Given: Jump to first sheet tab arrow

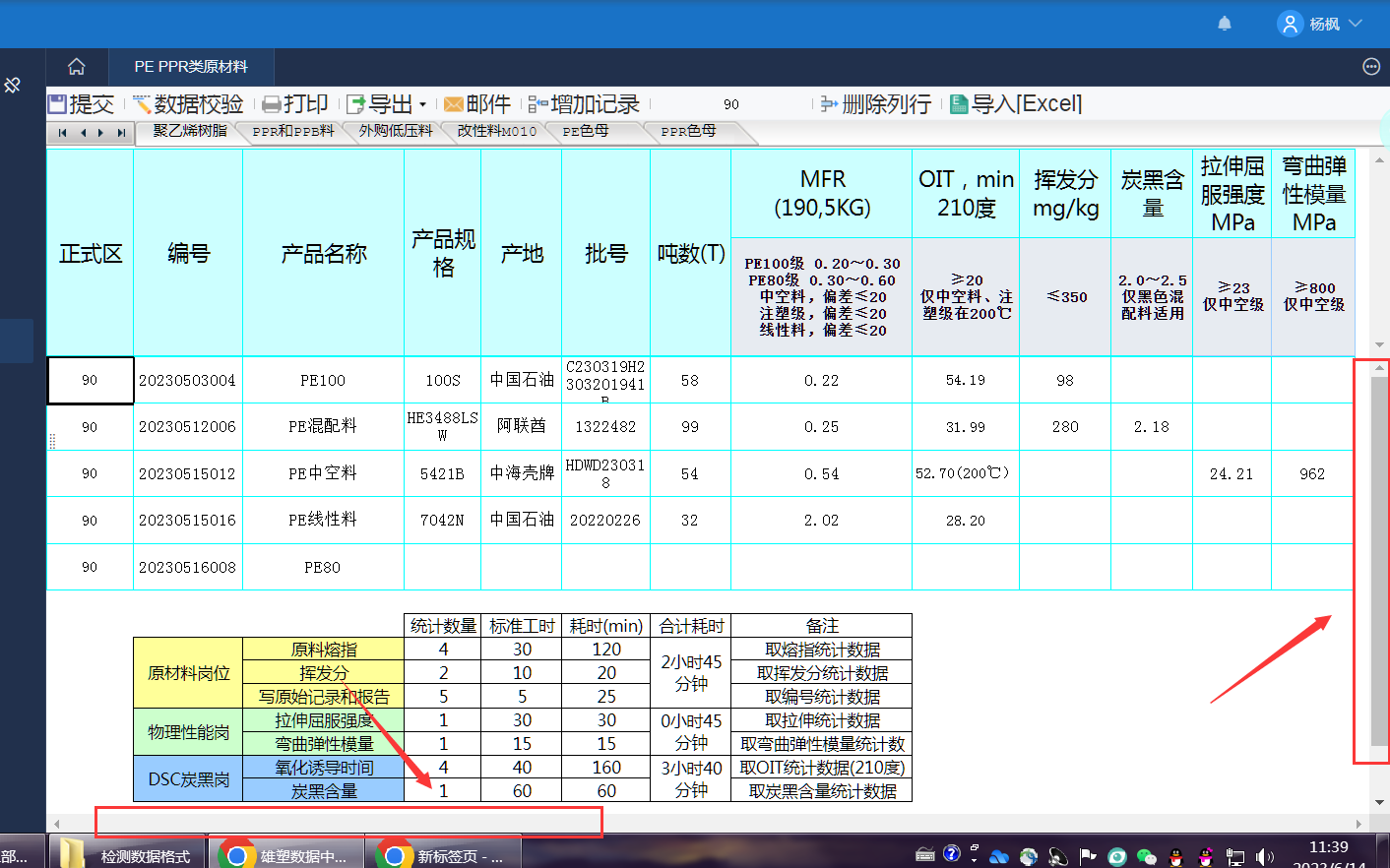Looking at the screenshot, I should pos(63,133).
